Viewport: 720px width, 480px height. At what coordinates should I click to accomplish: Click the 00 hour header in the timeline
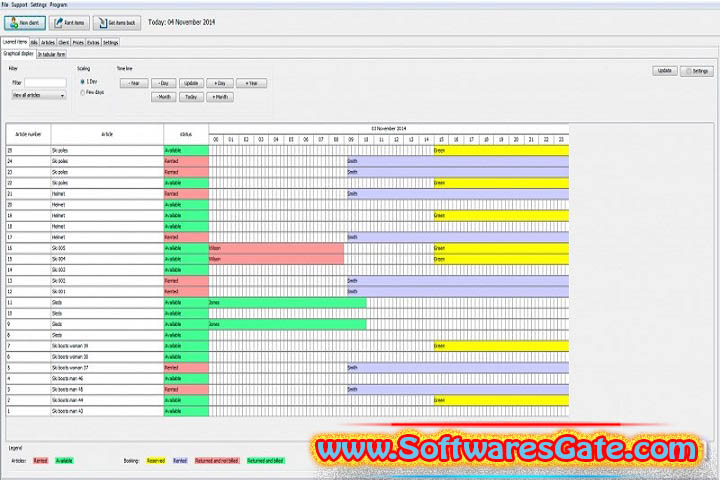[216, 139]
